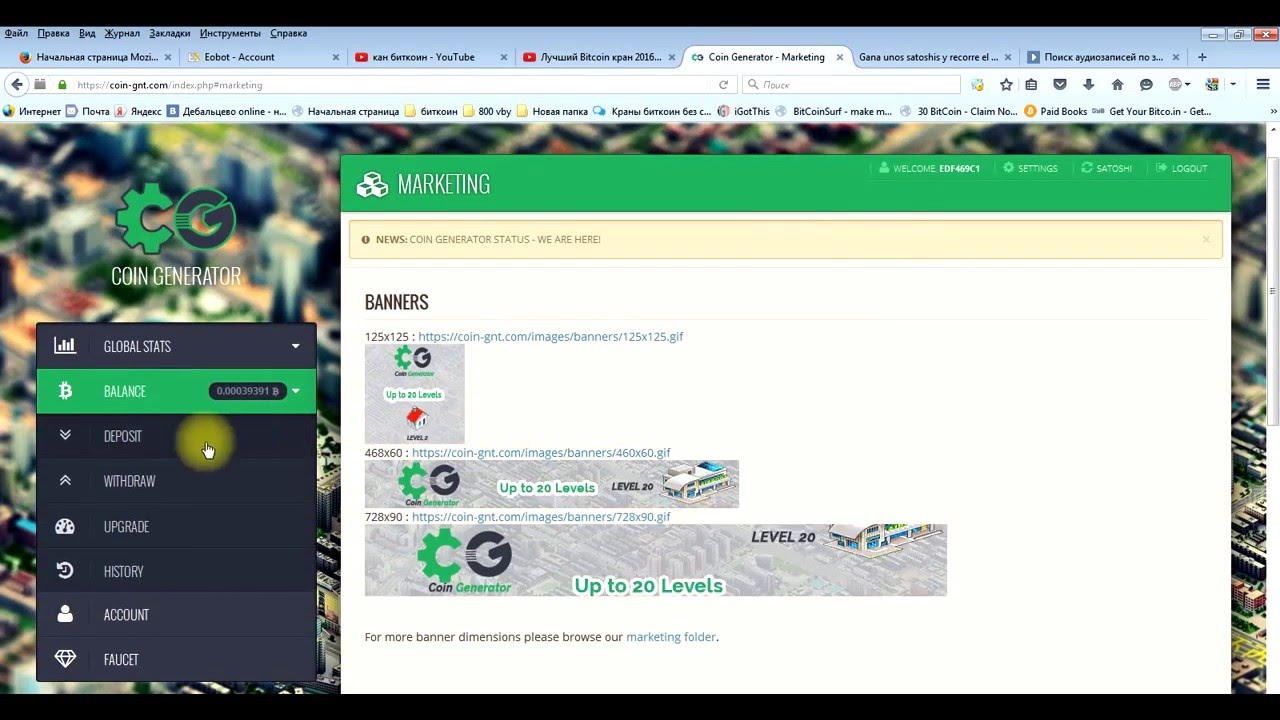
Task: Dismiss the news alert with X
Action: click(1206, 239)
